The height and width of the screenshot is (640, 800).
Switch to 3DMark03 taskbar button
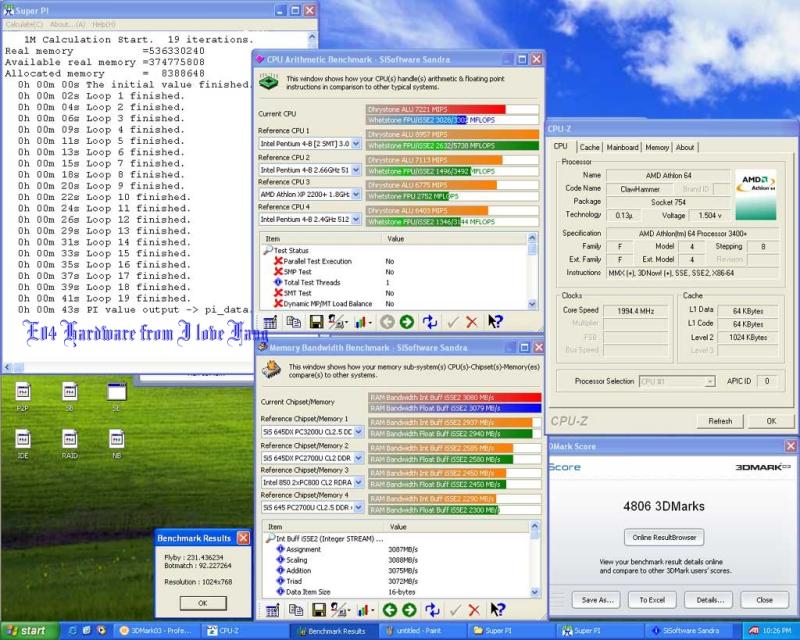[155, 631]
